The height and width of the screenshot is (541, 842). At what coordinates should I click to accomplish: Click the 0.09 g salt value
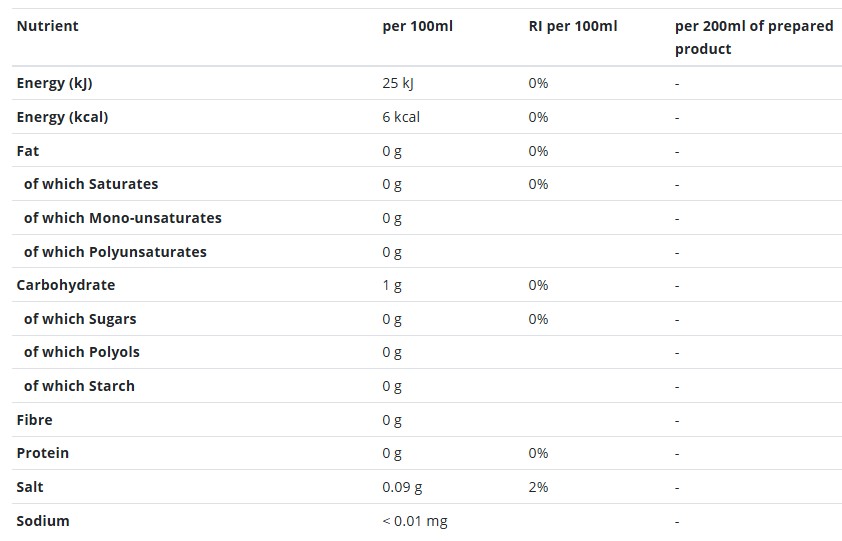point(402,487)
